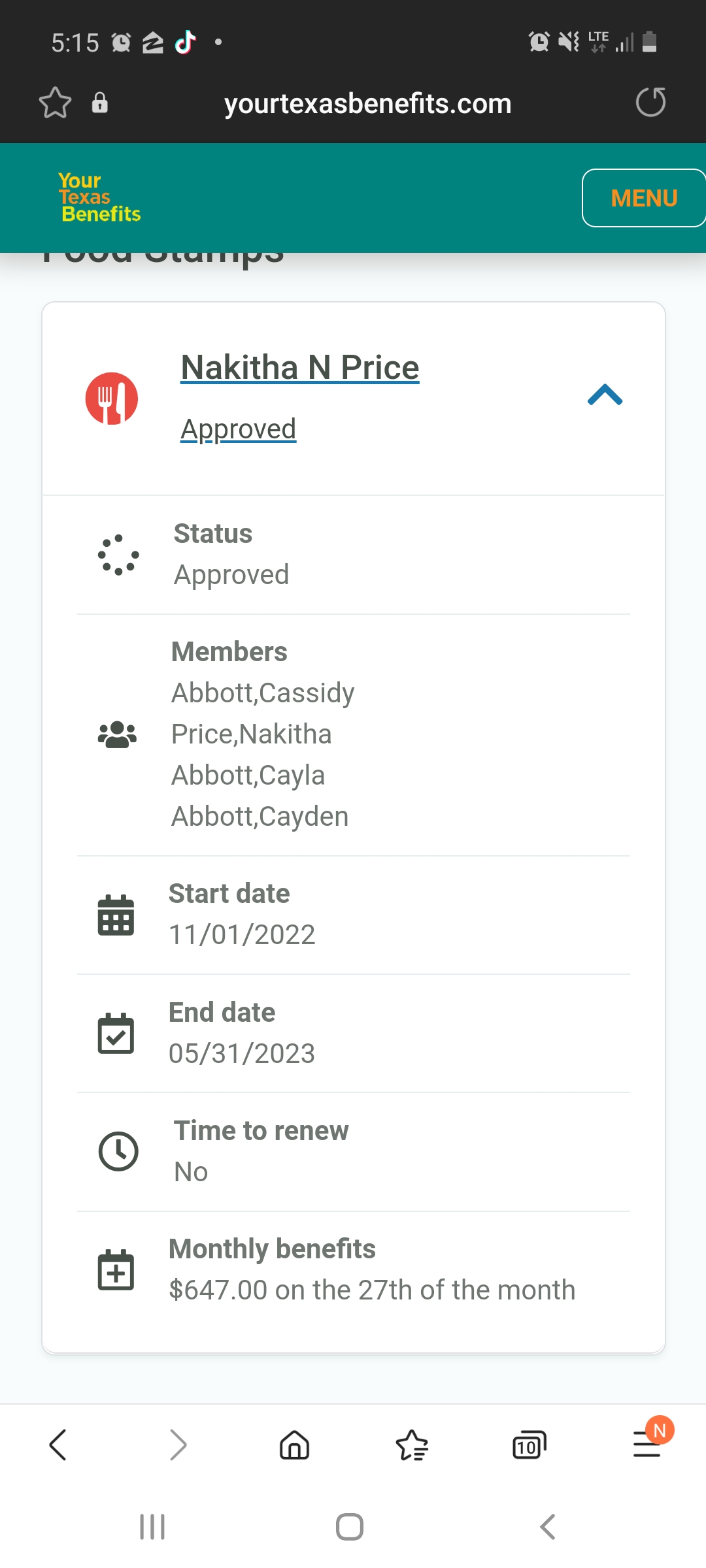Go forward with browser forward arrow
The width and height of the screenshot is (706, 1568).
(178, 1445)
